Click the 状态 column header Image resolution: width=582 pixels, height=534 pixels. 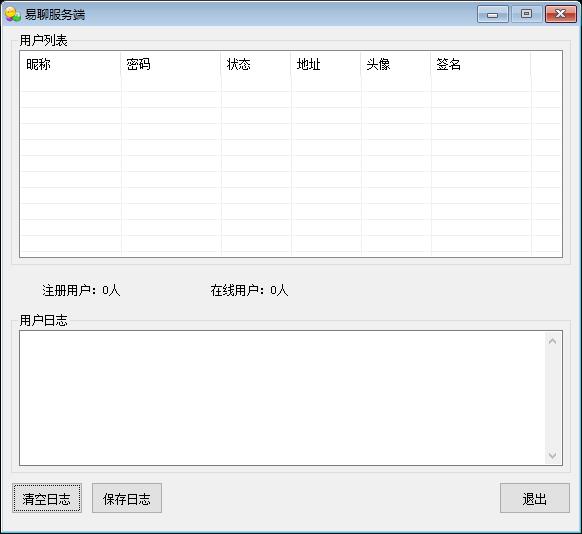click(x=256, y=64)
